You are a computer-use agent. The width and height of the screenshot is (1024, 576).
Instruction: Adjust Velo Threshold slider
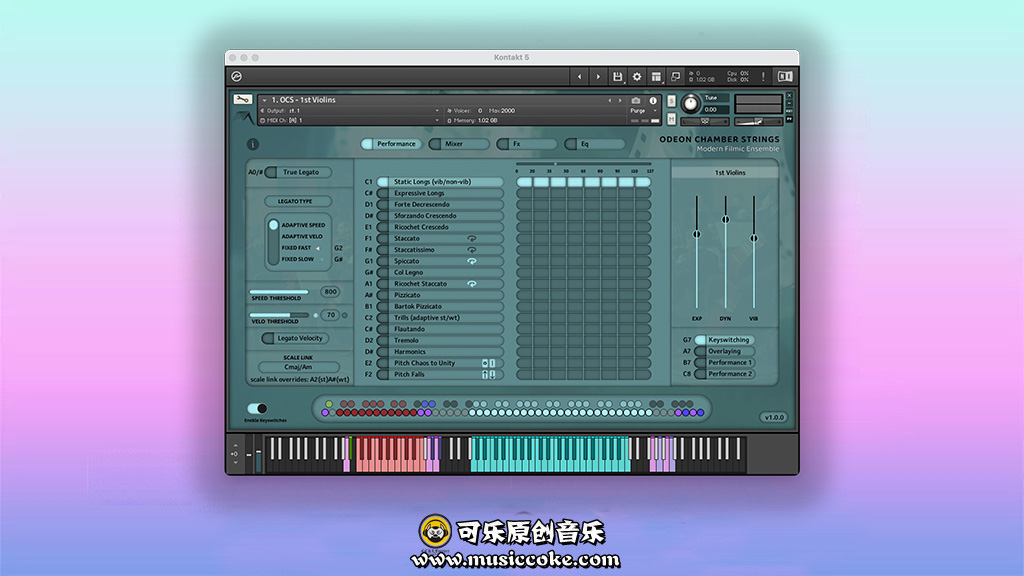(279, 315)
